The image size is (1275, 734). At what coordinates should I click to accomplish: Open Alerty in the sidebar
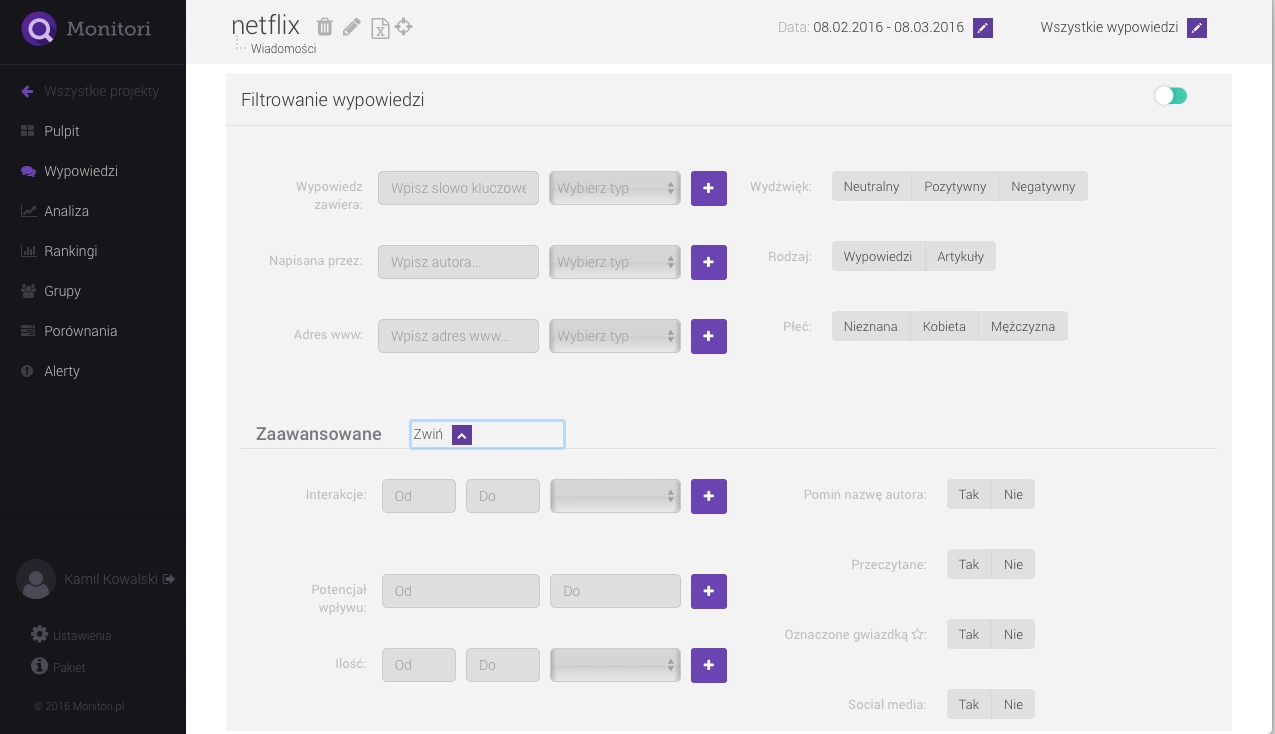click(50, 371)
